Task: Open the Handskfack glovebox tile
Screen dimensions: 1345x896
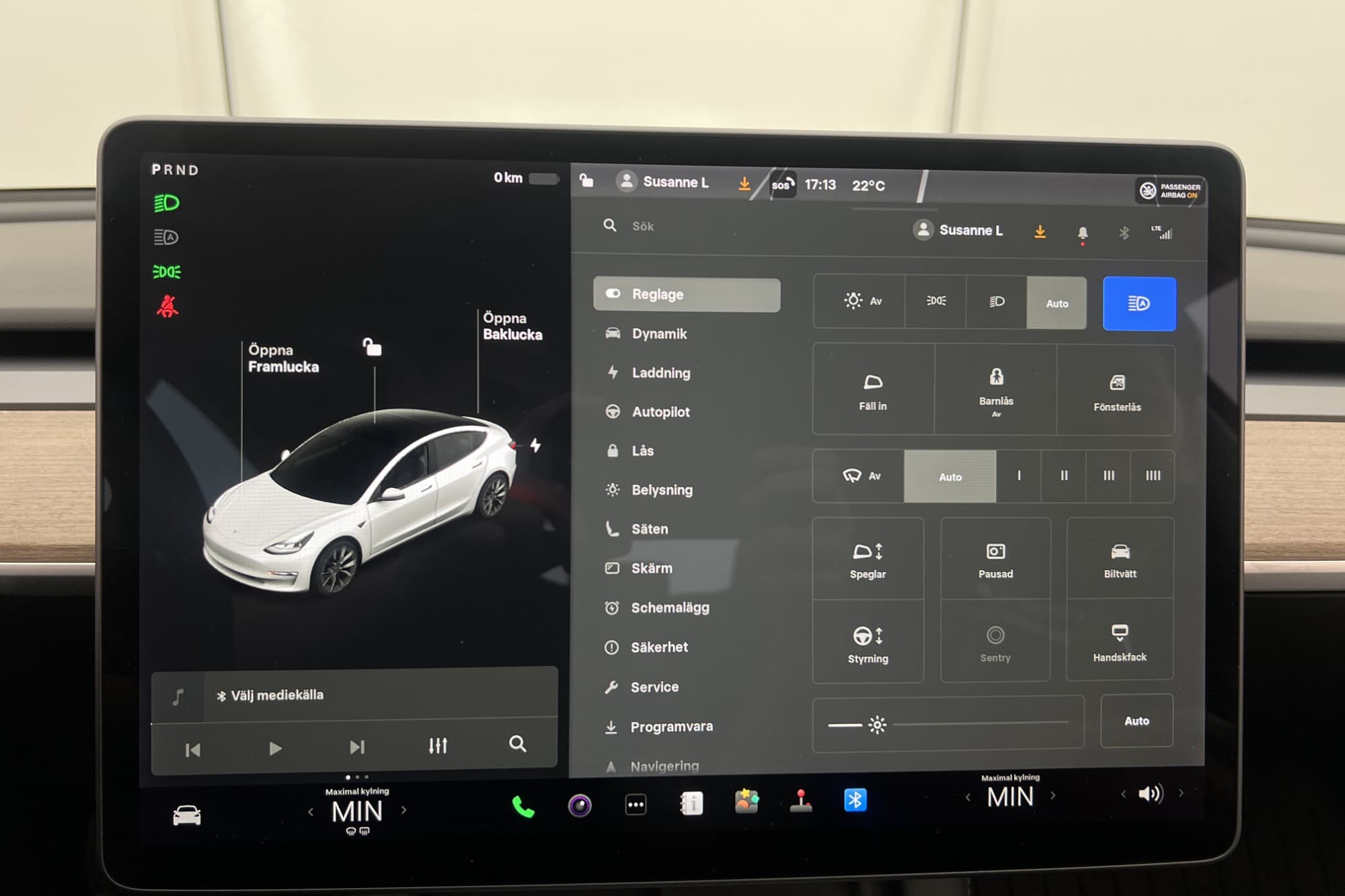Action: (x=1120, y=641)
